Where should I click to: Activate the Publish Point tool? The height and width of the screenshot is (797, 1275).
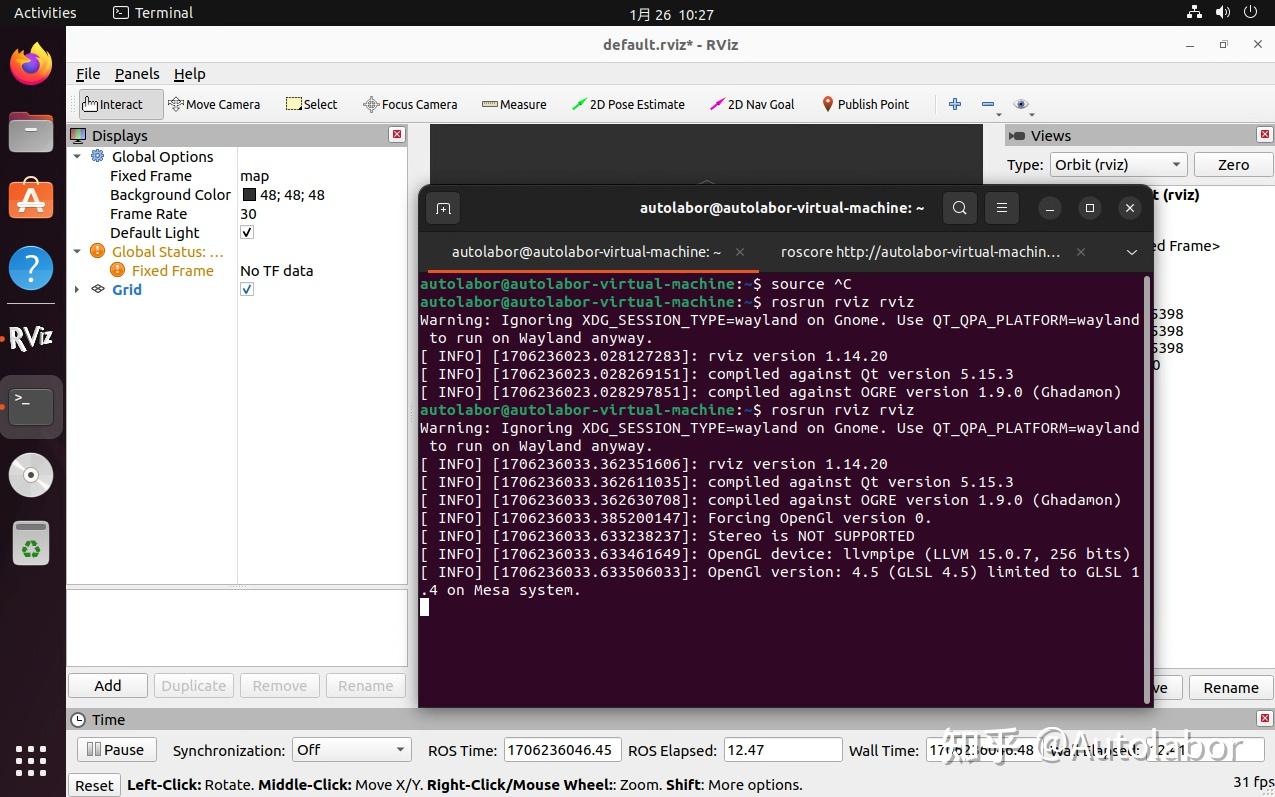pos(864,104)
